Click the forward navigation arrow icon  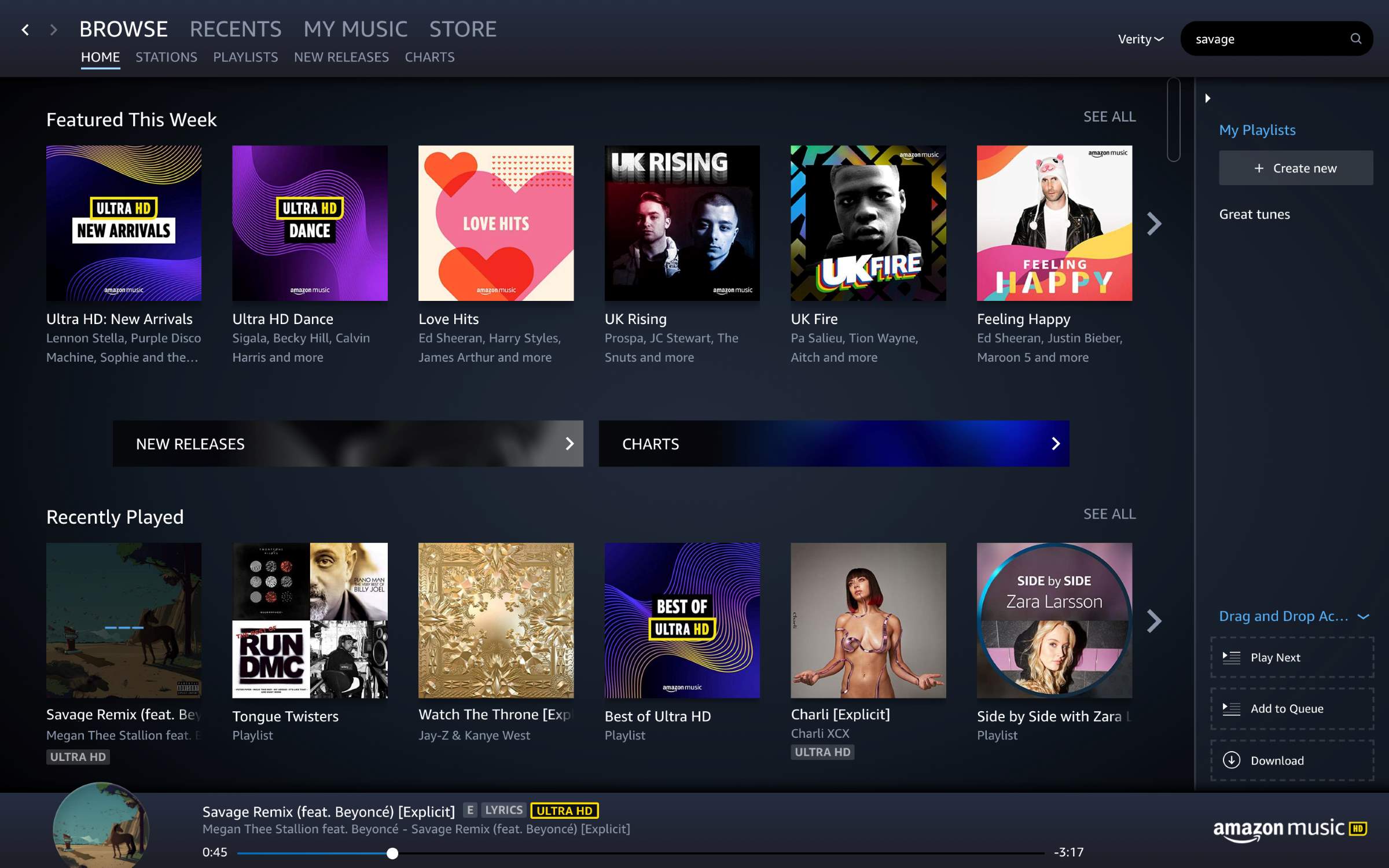pyautogui.click(x=54, y=28)
